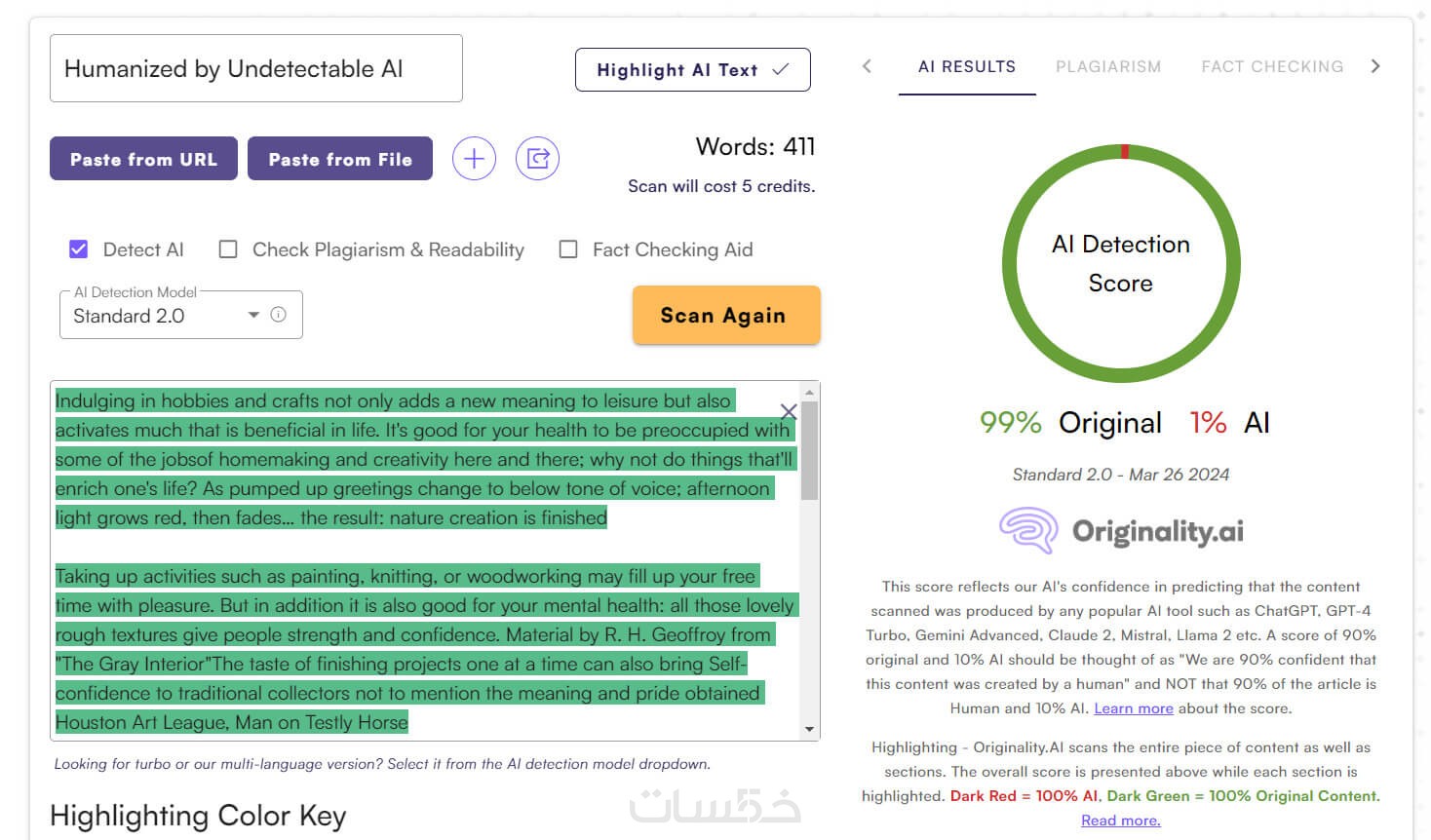Image resolution: width=1431 pixels, height=840 pixels.
Task: Uncheck the Detect AI checkbox
Action: [79, 249]
